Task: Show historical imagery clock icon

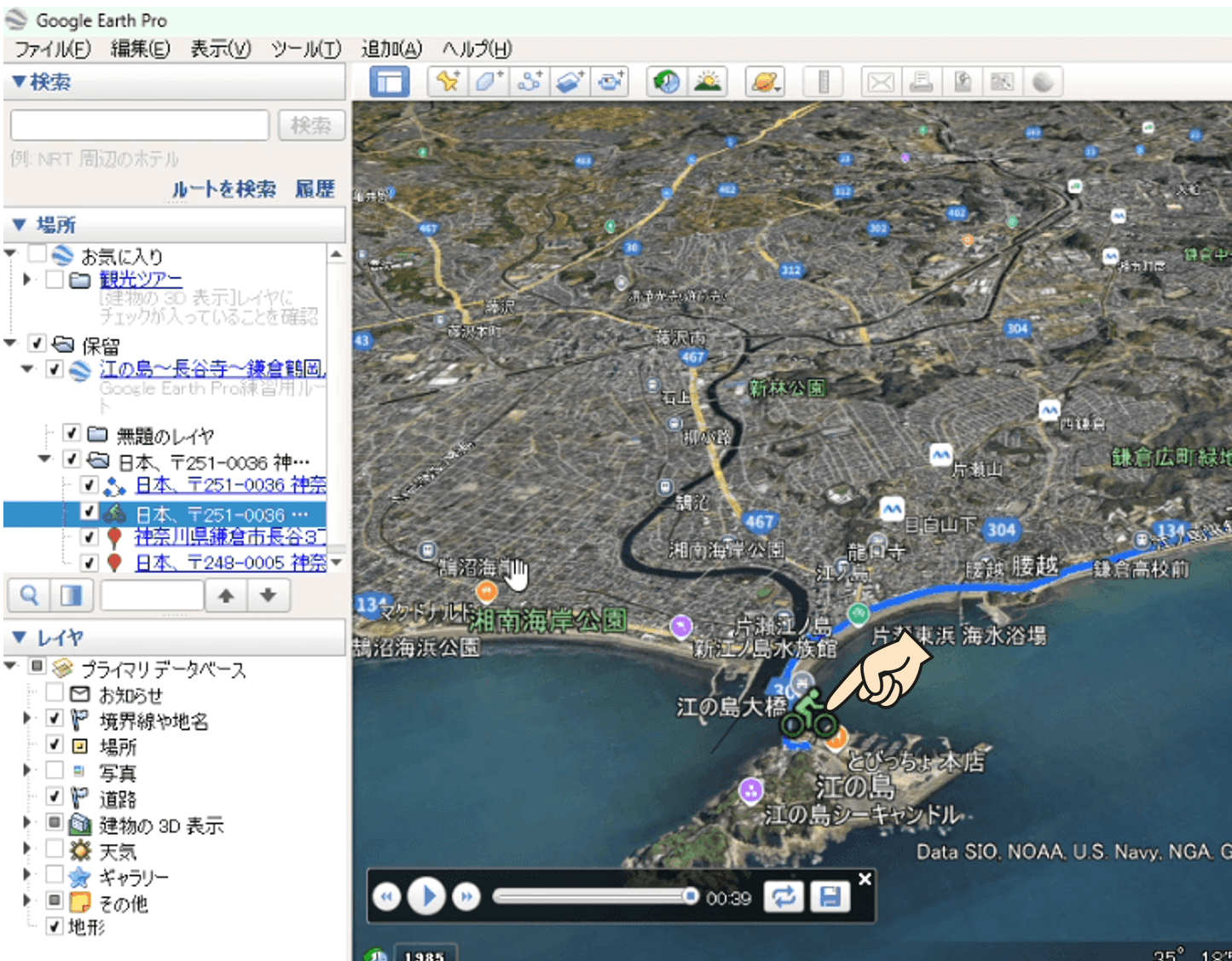Action: 667,82
